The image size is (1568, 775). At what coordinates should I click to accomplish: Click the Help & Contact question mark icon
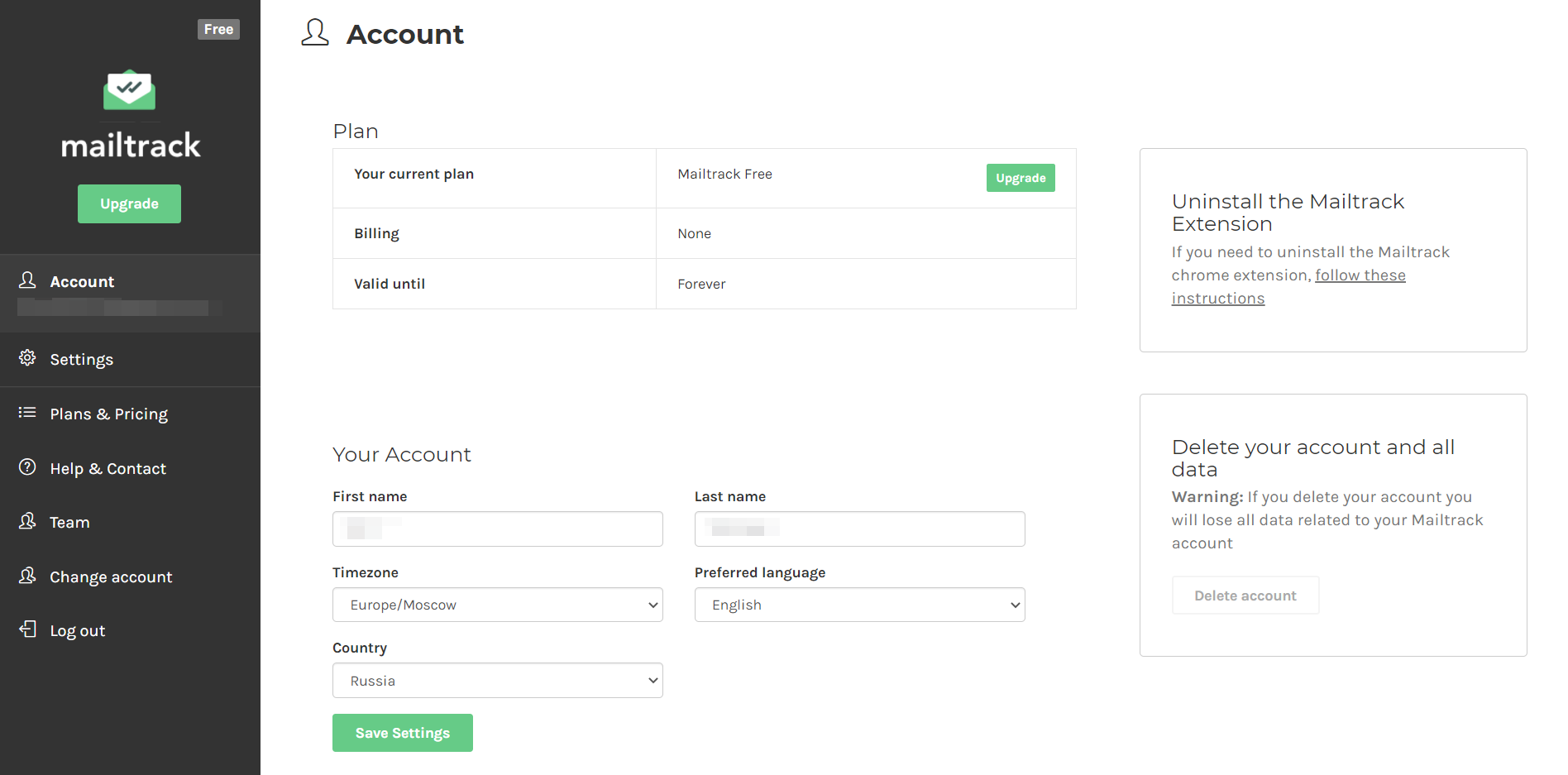click(27, 467)
